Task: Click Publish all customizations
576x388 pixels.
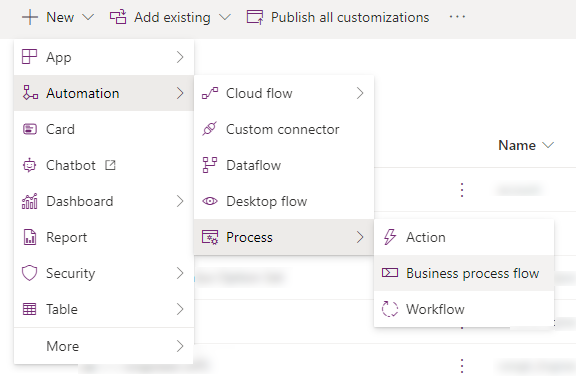Action: pyautogui.click(x=350, y=17)
